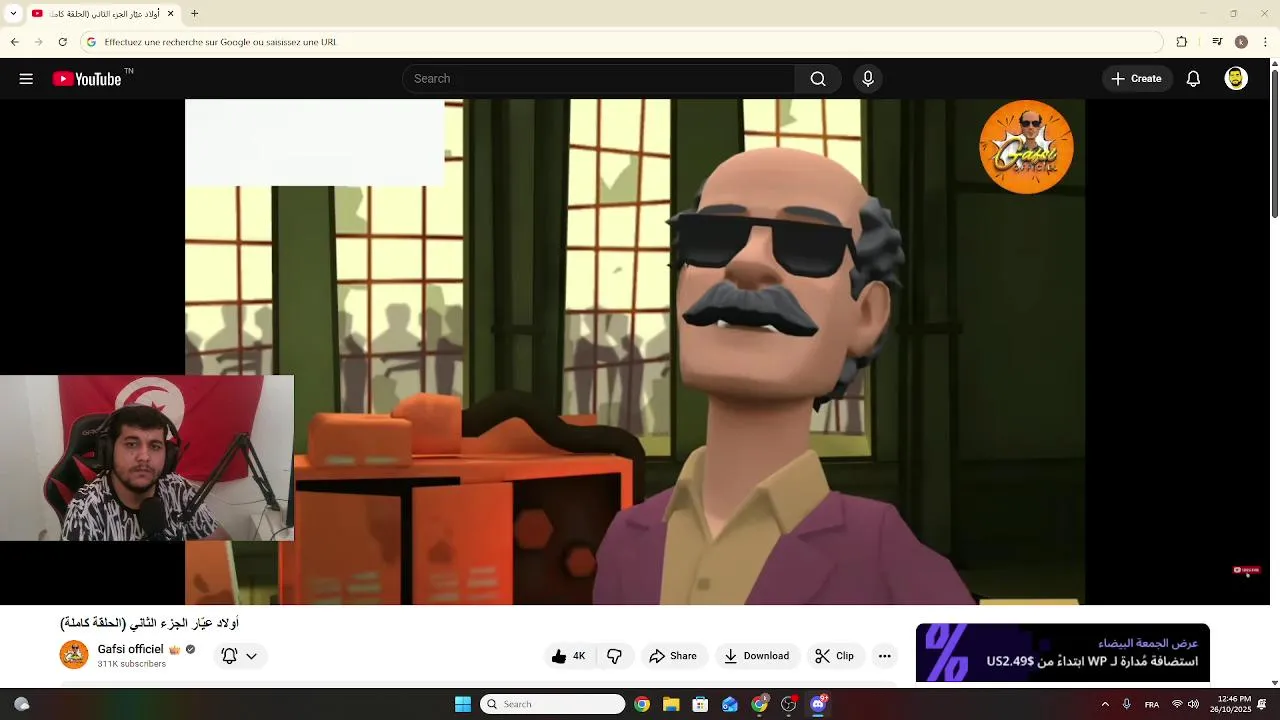The height and width of the screenshot is (720, 1280).
Task: Close the YouTube browser tab
Action: point(170,13)
